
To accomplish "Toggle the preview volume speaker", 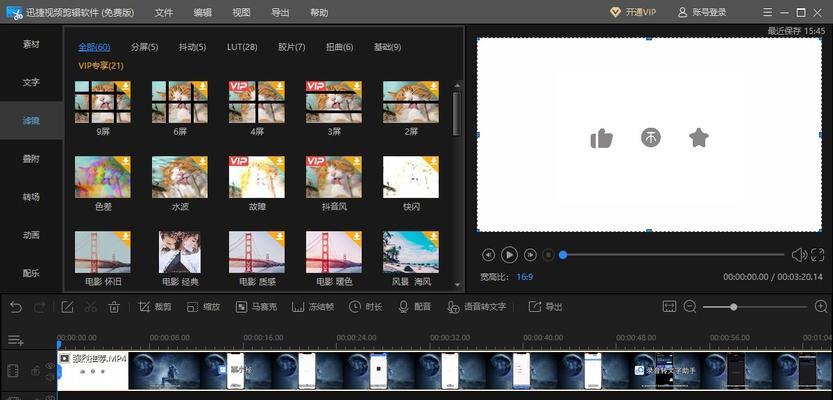I will tap(798, 255).
